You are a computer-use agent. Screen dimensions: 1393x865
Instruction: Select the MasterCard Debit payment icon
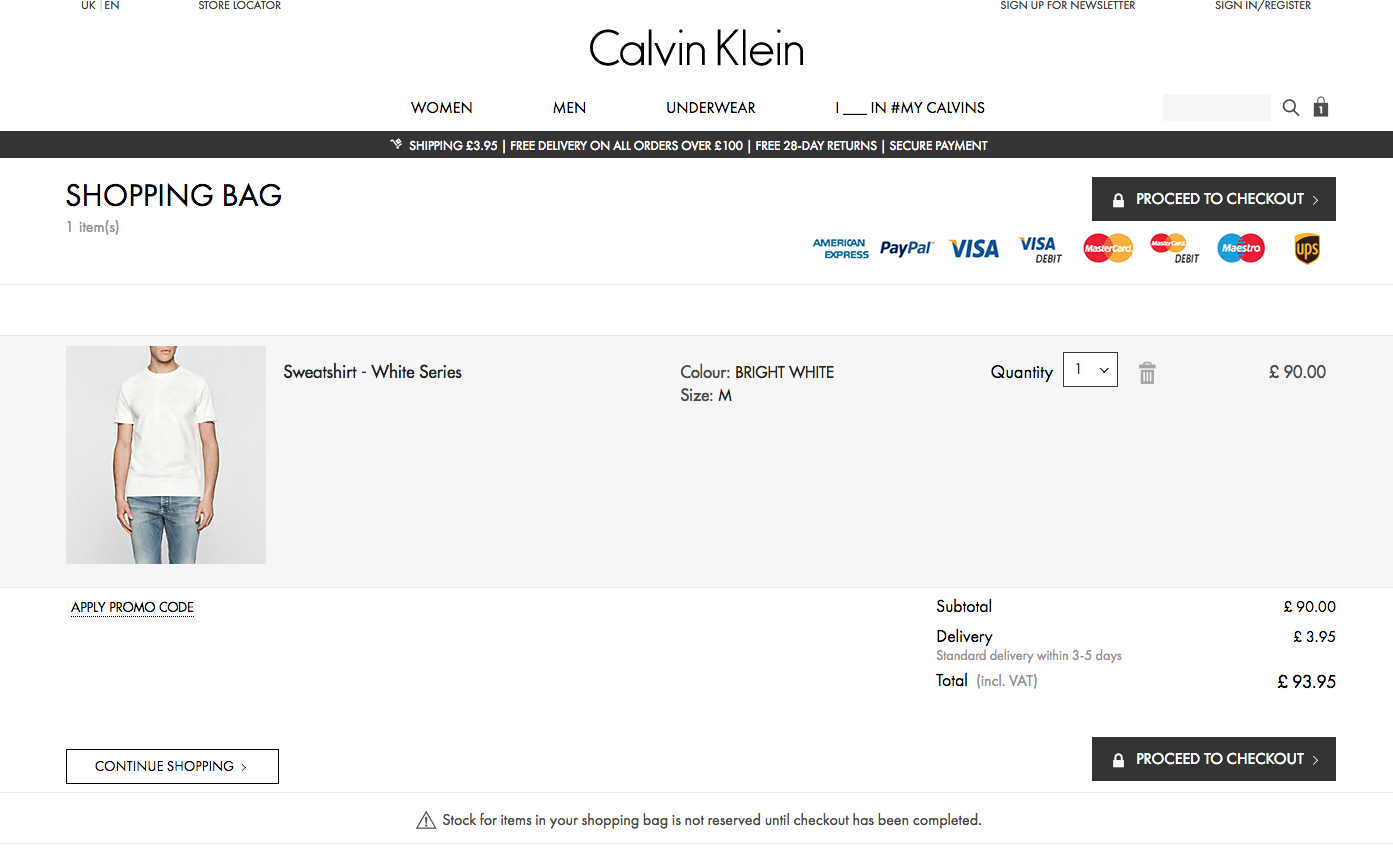click(1173, 248)
